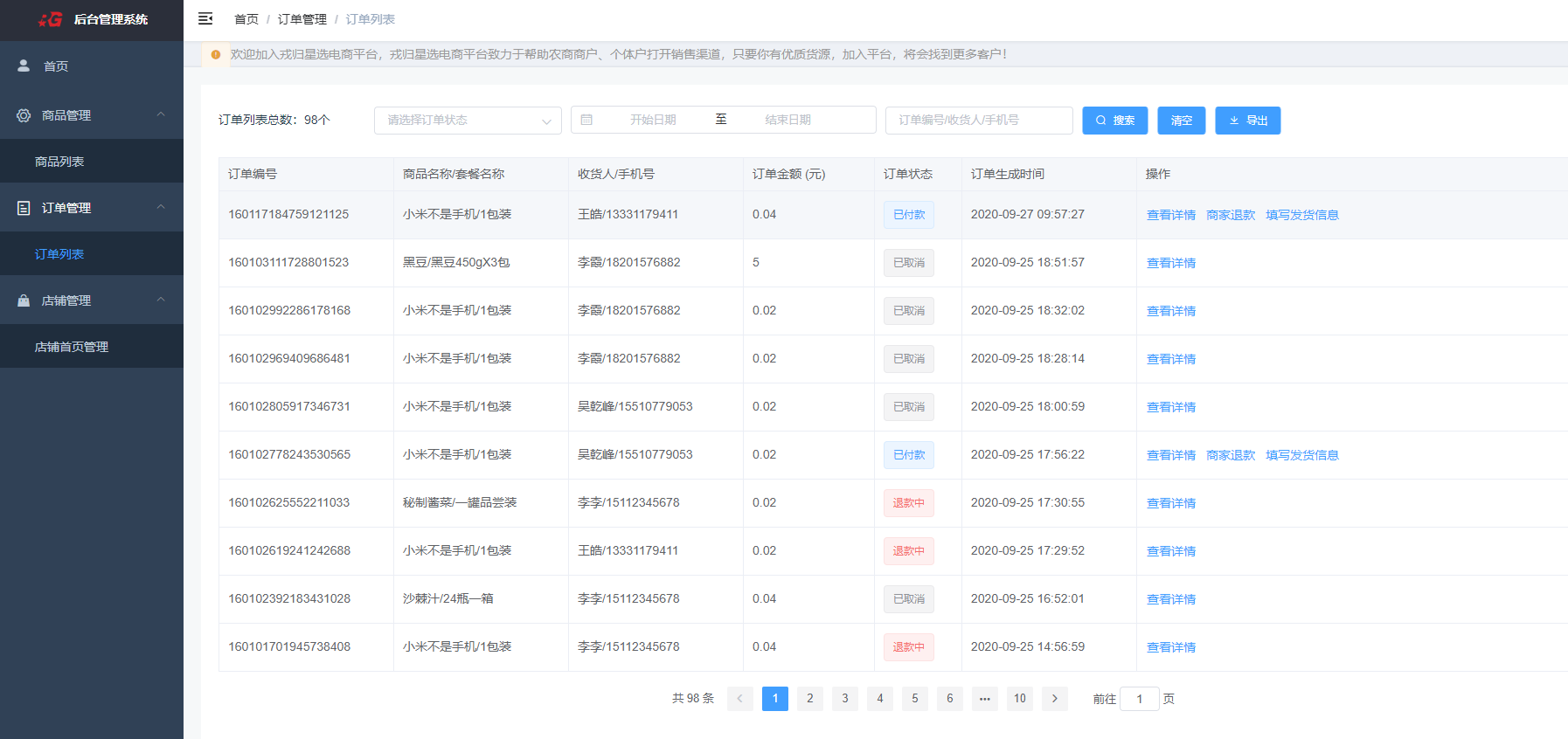Click 商家退款 for order 160117184759121125
The image size is (1568, 739).
pyautogui.click(x=1230, y=215)
